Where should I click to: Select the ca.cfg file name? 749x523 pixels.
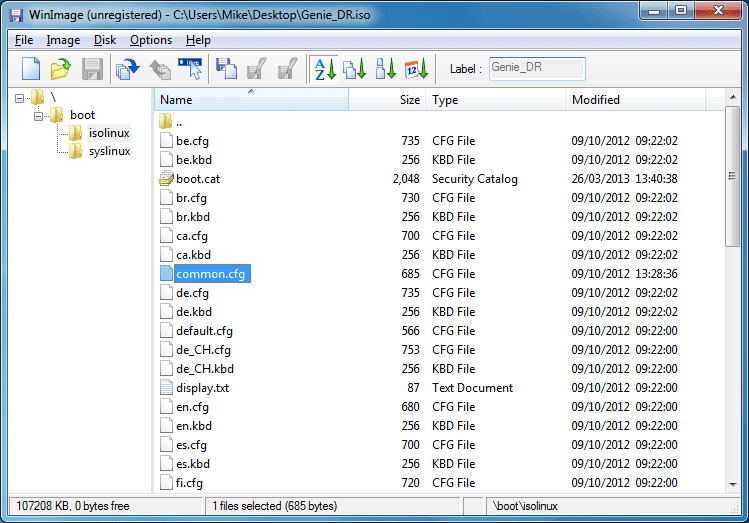click(x=192, y=236)
